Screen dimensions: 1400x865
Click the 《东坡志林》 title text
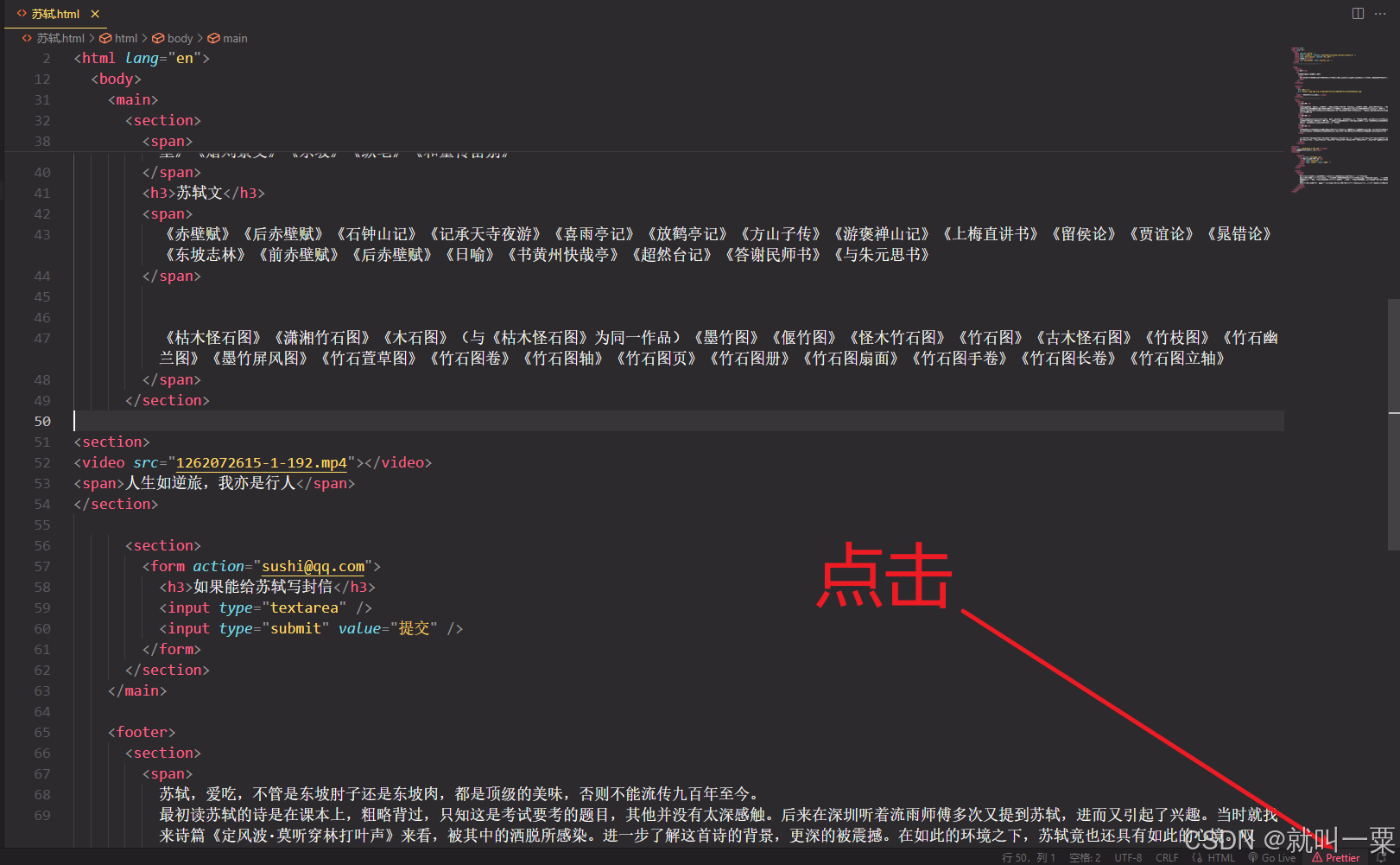[206, 255]
